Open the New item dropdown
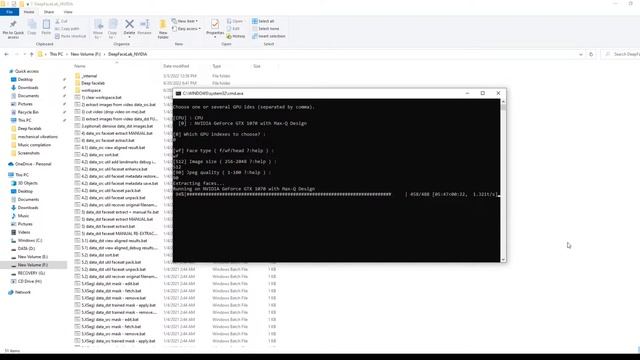 tap(185, 21)
